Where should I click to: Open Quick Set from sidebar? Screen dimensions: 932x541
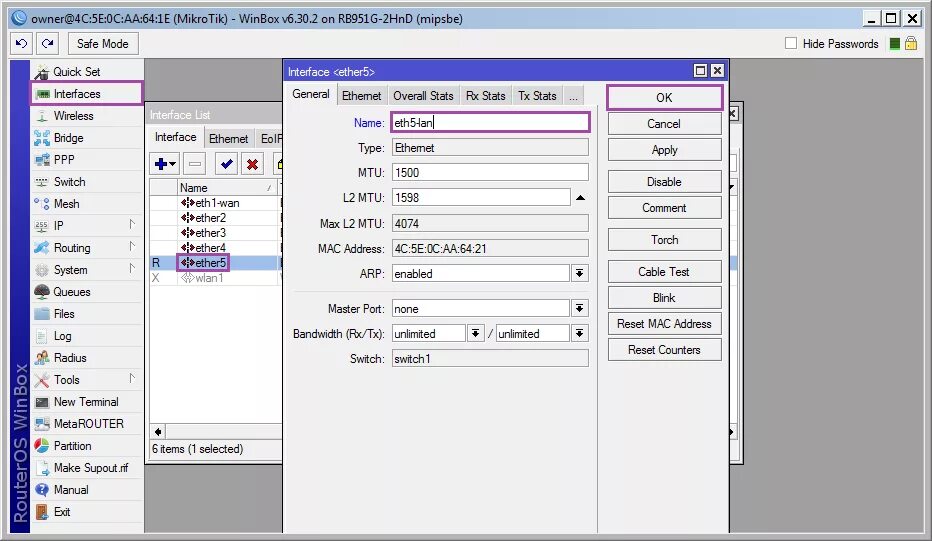point(87,72)
